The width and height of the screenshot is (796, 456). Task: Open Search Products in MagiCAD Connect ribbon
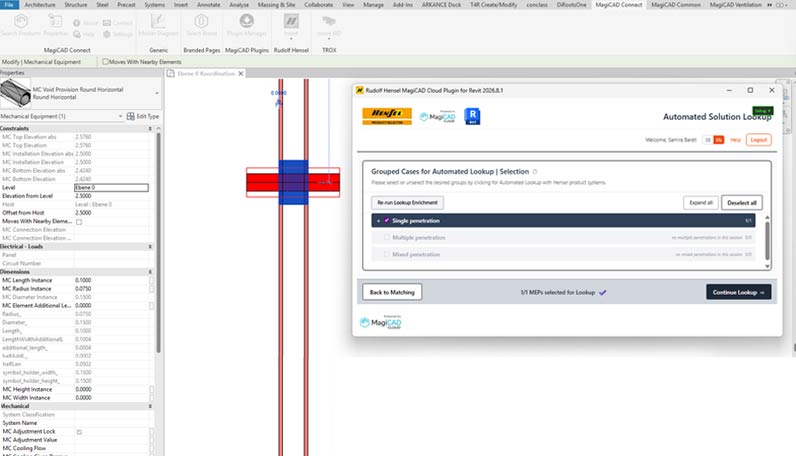coord(20,25)
